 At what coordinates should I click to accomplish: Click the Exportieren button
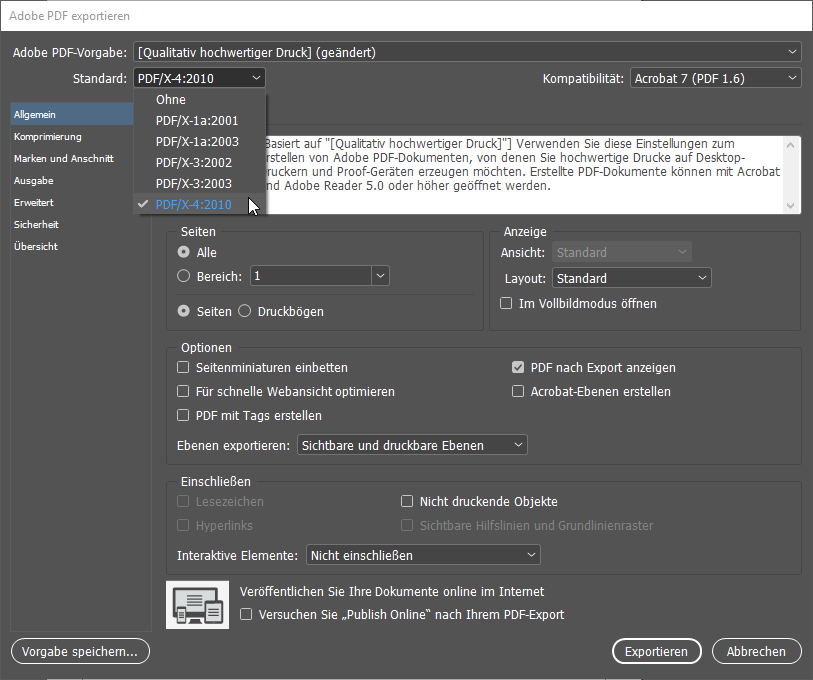click(x=656, y=652)
